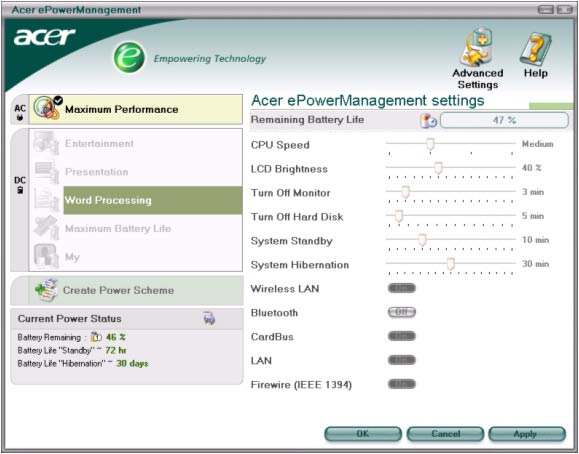Select the Presentation power profile
This screenshot has height=454, width=579.
click(x=136, y=172)
